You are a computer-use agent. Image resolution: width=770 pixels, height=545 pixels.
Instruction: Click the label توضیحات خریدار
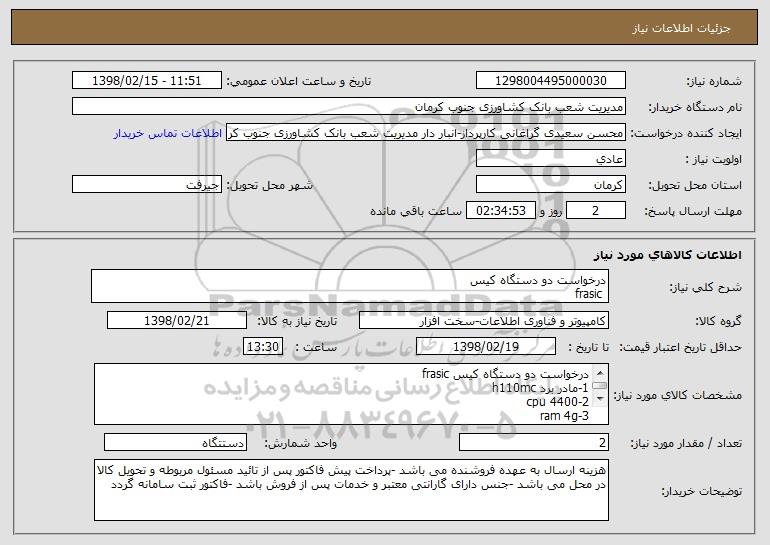702,491
